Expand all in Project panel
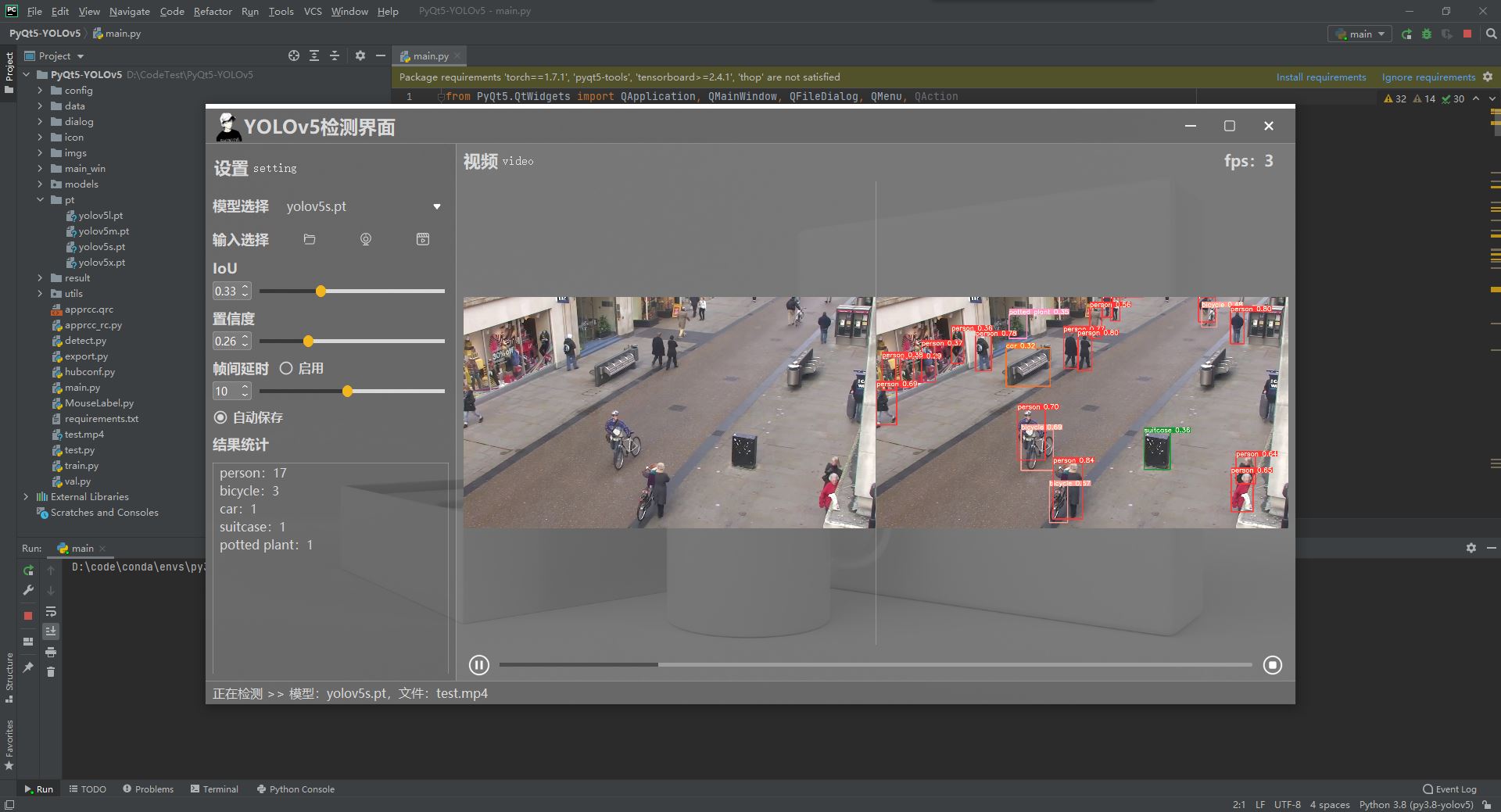 pos(314,55)
